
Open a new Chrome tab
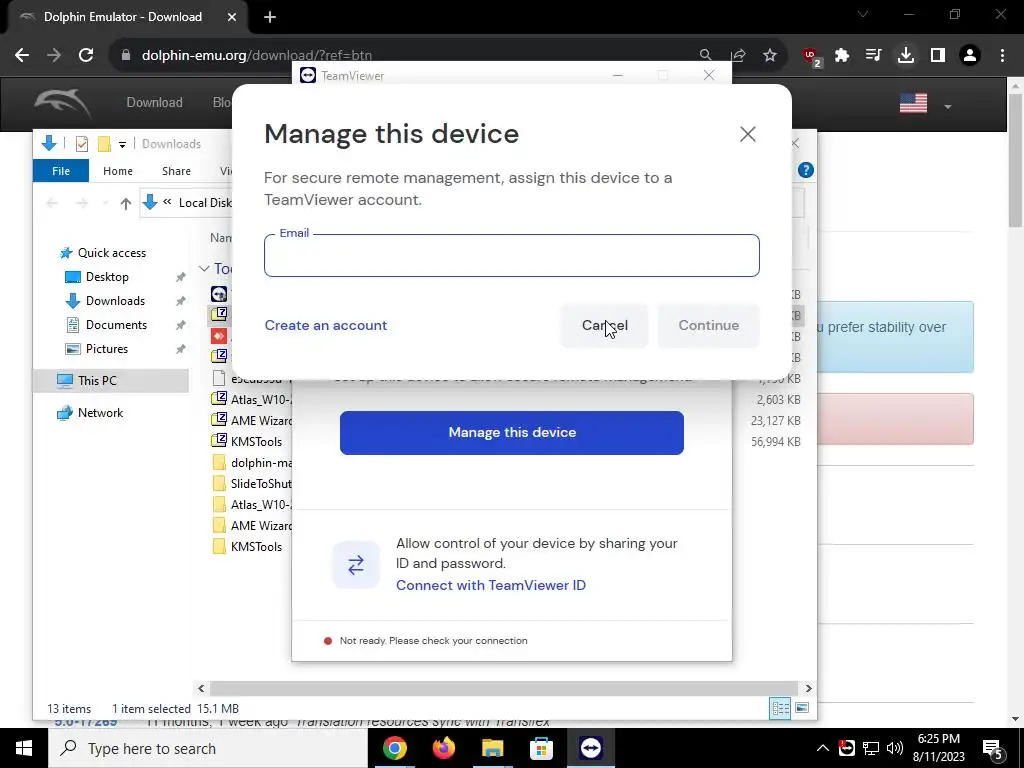(270, 17)
